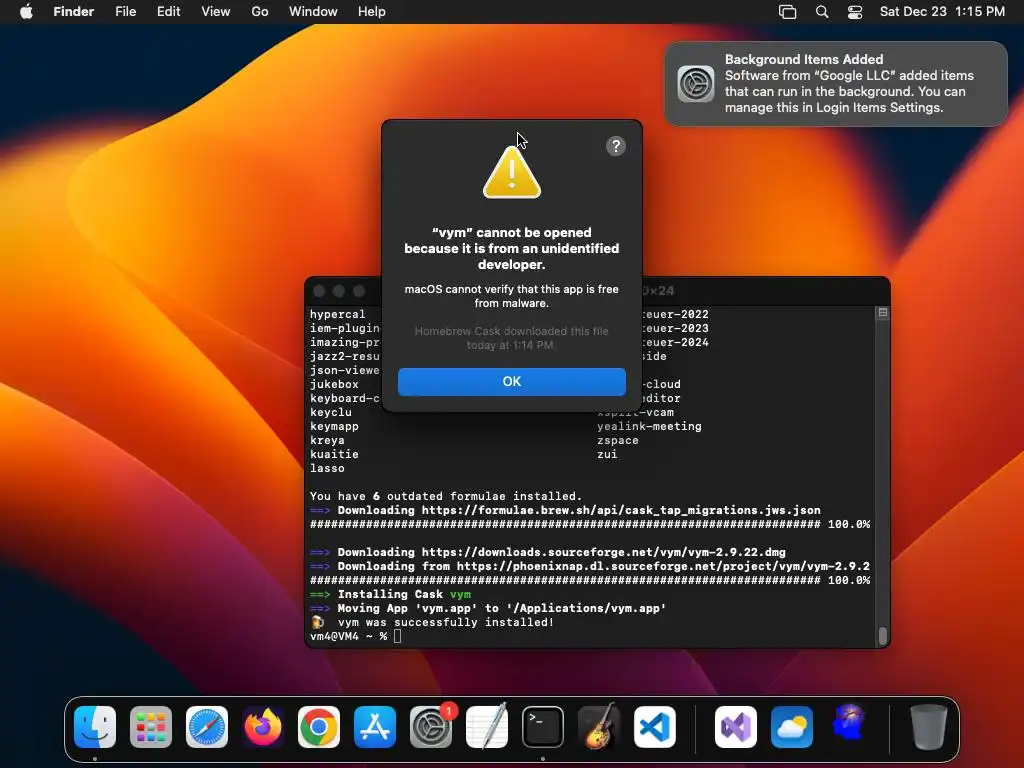The width and height of the screenshot is (1024, 768).
Task: Click the warning triangle icon in dialog
Action: (x=511, y=172)
